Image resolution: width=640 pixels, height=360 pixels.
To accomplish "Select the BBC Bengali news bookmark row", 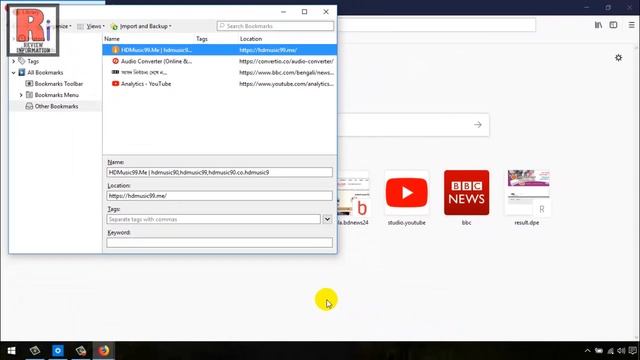I will tap(220, 72).
